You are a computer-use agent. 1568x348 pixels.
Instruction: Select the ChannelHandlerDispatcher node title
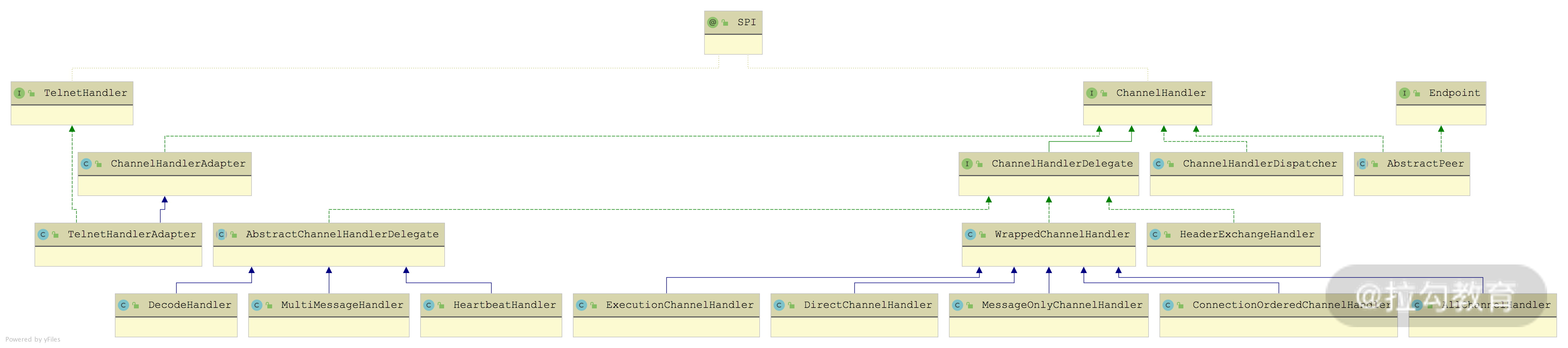click(x=1259, y=164)
